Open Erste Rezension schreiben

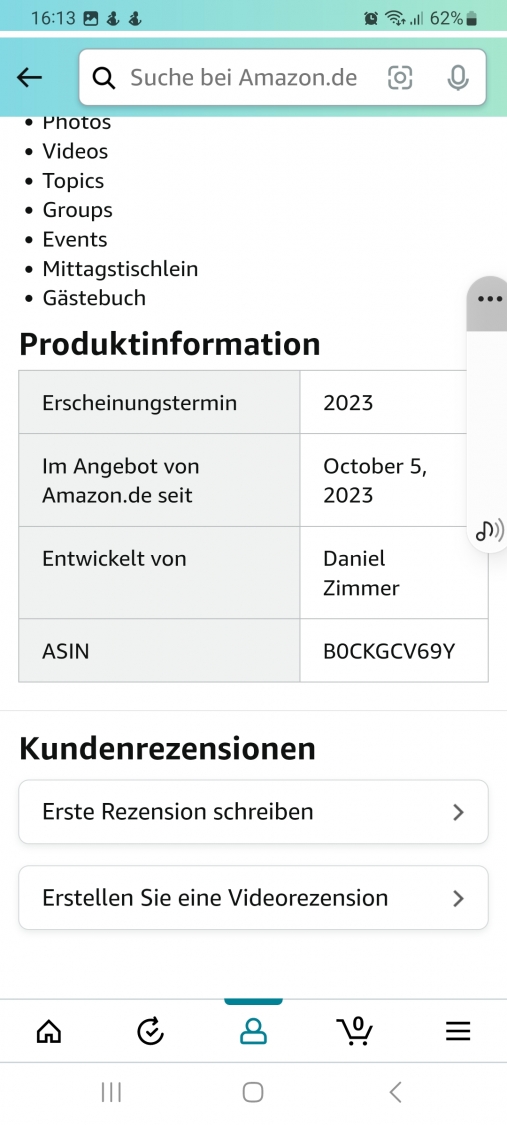(x=253, y=811)
